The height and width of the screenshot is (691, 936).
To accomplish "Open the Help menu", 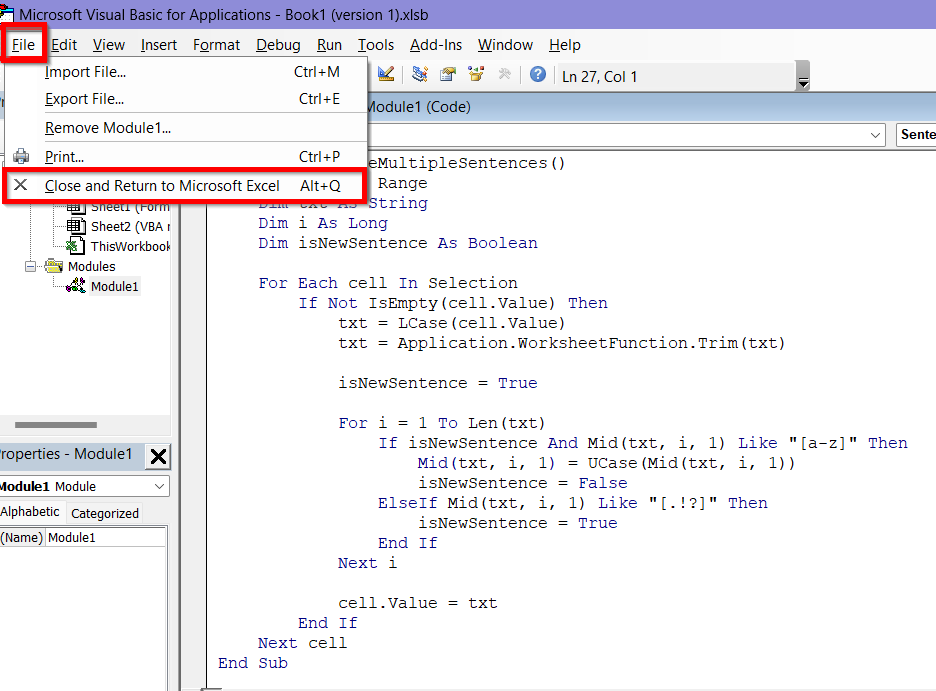I will (x=565, y=45).
